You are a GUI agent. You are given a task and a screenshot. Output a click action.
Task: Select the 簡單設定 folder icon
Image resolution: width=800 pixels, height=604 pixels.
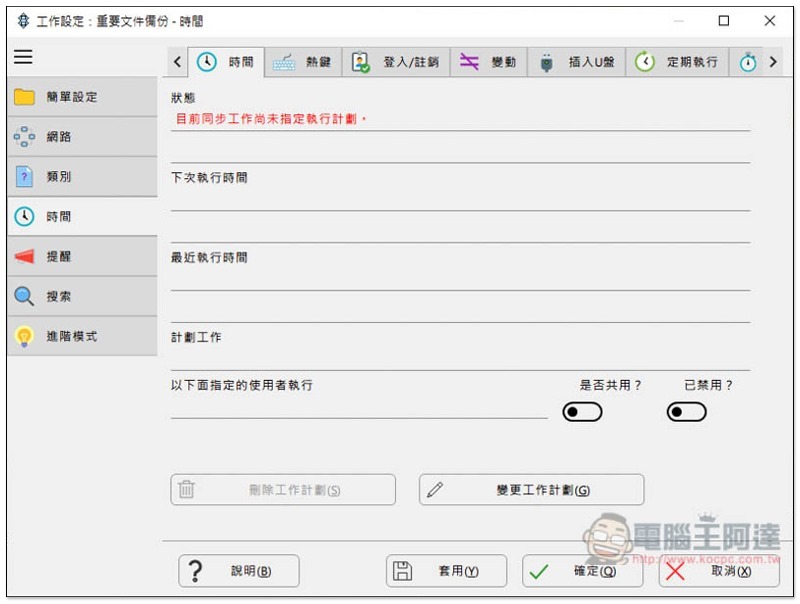point(24,96)
